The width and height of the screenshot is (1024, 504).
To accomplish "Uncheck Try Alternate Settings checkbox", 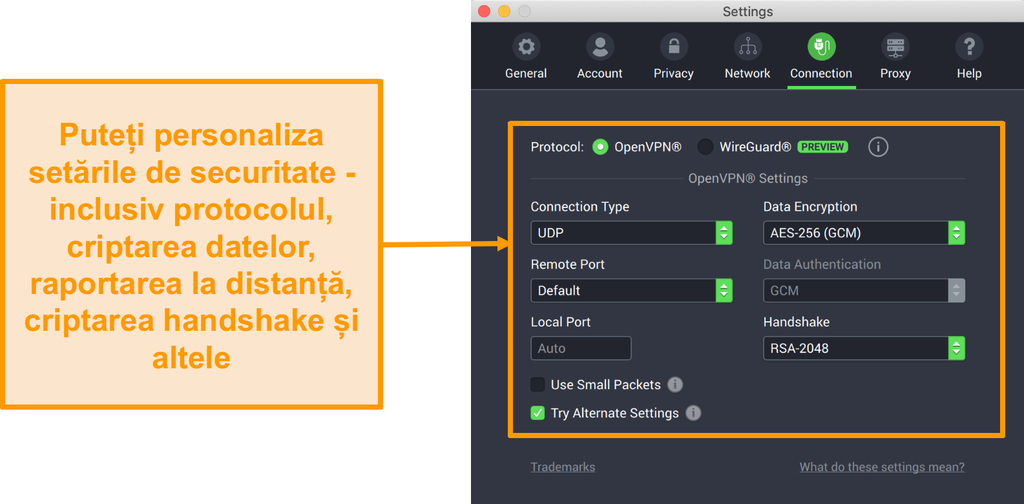I will click(x=537, y=413).
